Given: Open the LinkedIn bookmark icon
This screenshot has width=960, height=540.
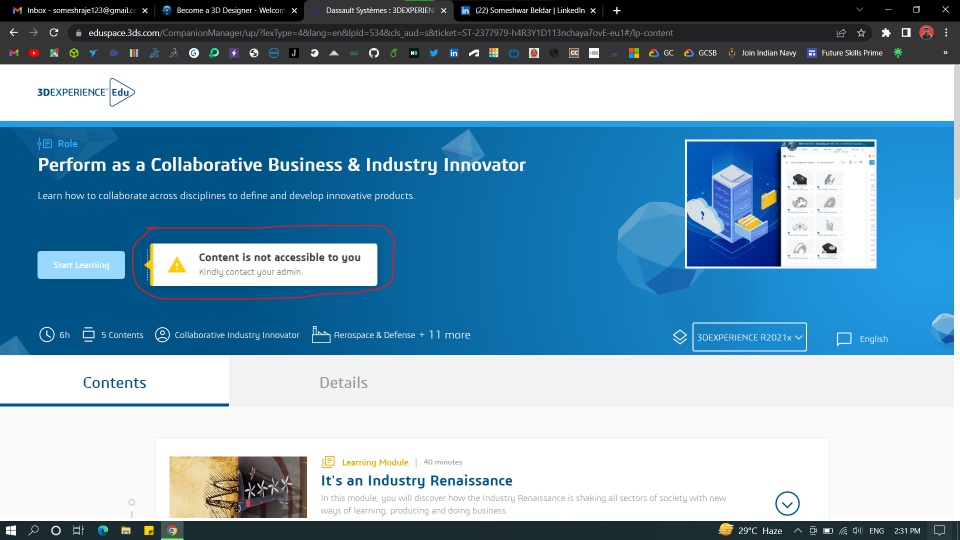Looking at the screenshot, I should [x=454, y=53].
